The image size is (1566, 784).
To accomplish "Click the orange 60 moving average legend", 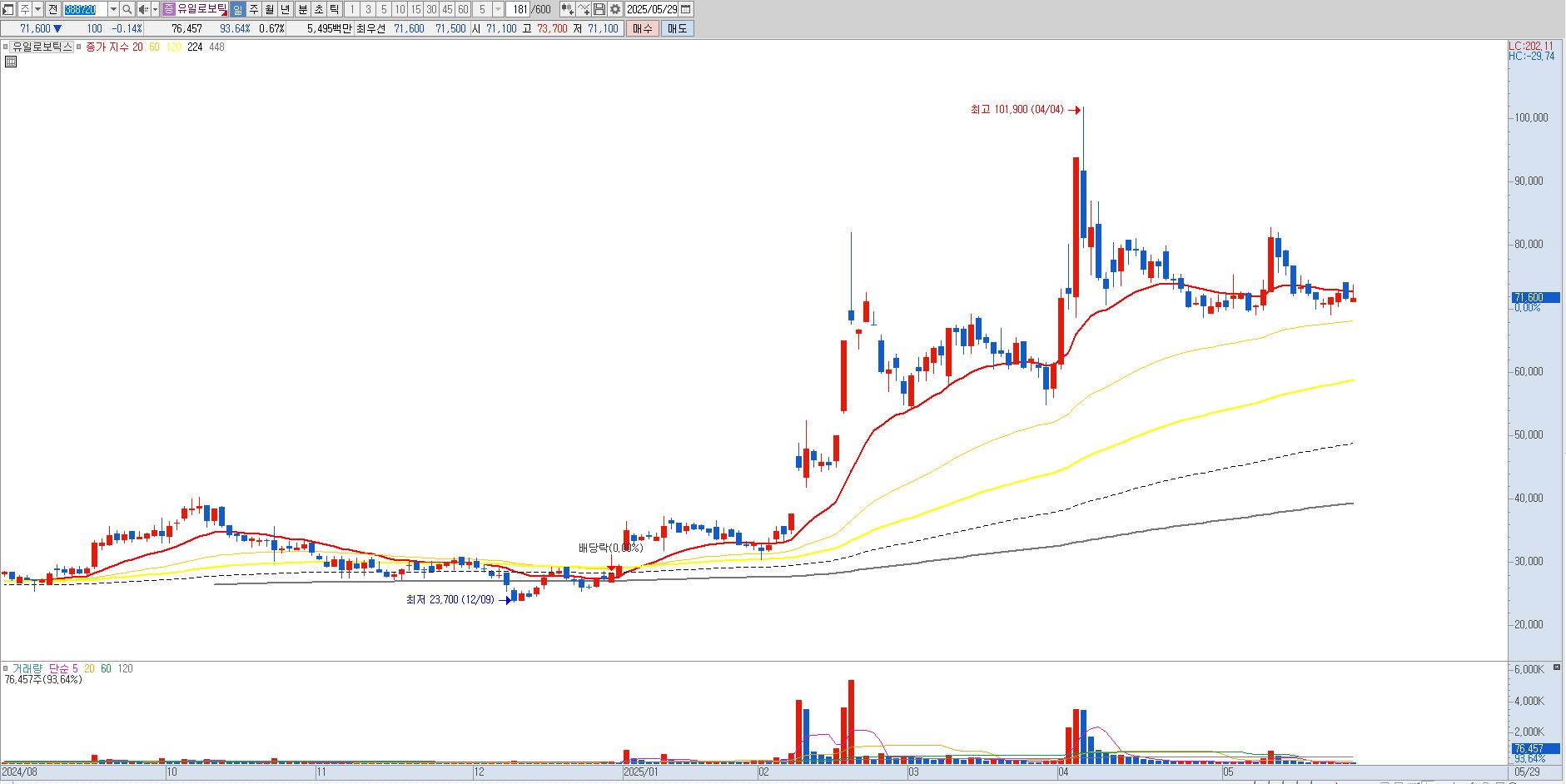I will [x=154, y=47].
